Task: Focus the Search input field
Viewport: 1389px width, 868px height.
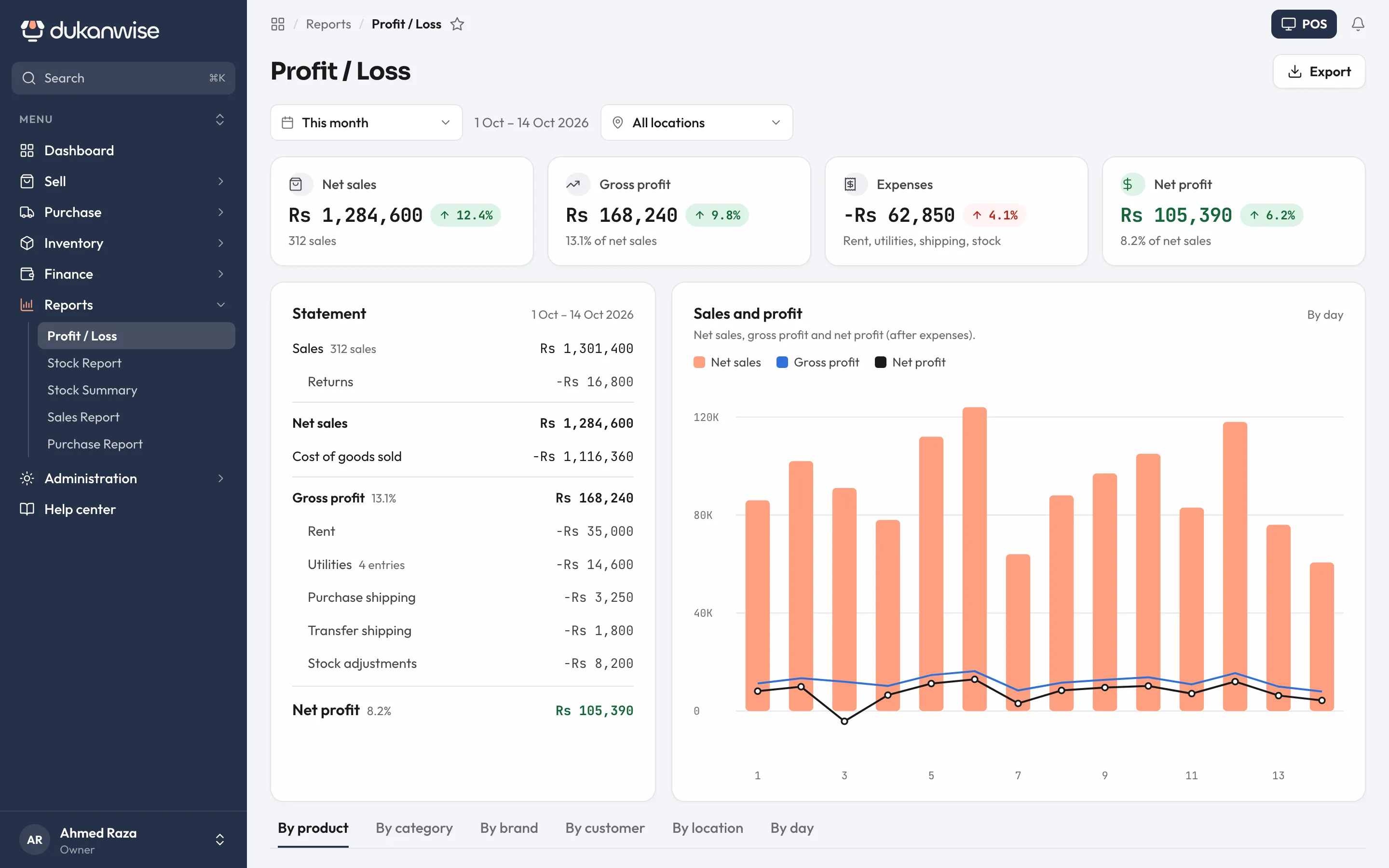Action: (x=123, y=78)
